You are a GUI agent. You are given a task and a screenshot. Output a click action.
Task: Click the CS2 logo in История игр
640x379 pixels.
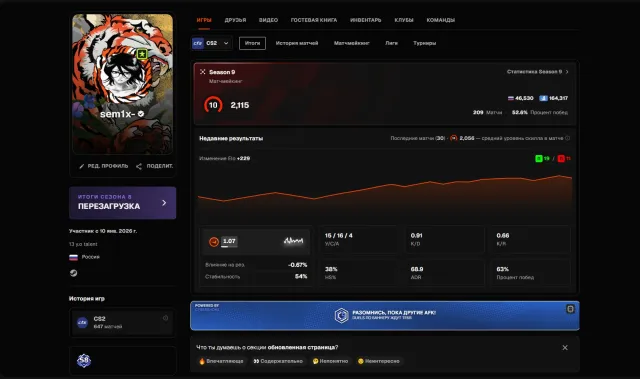tap(82, 322)
